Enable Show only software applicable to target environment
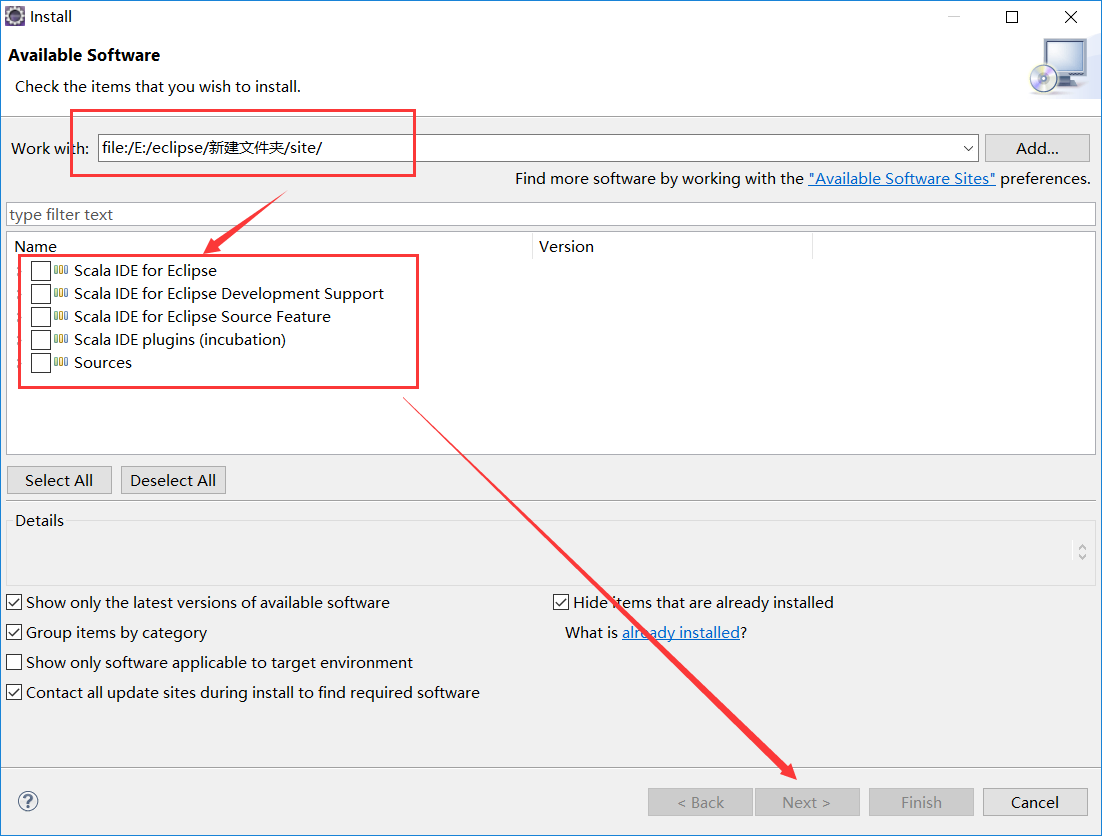The width and height of the screenshot is (1102, 836). coord(14,662)
